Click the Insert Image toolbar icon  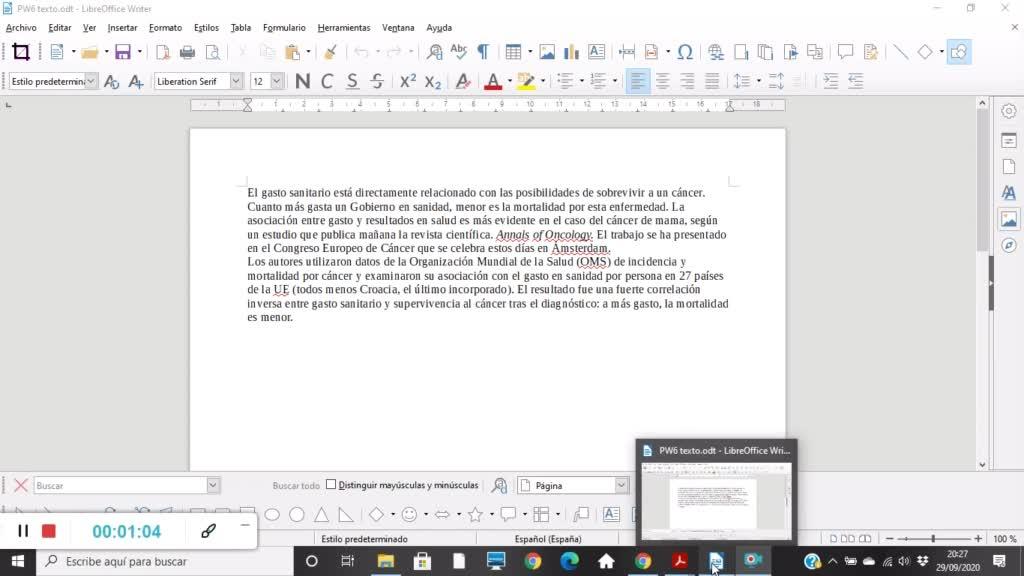pos(547,52)
